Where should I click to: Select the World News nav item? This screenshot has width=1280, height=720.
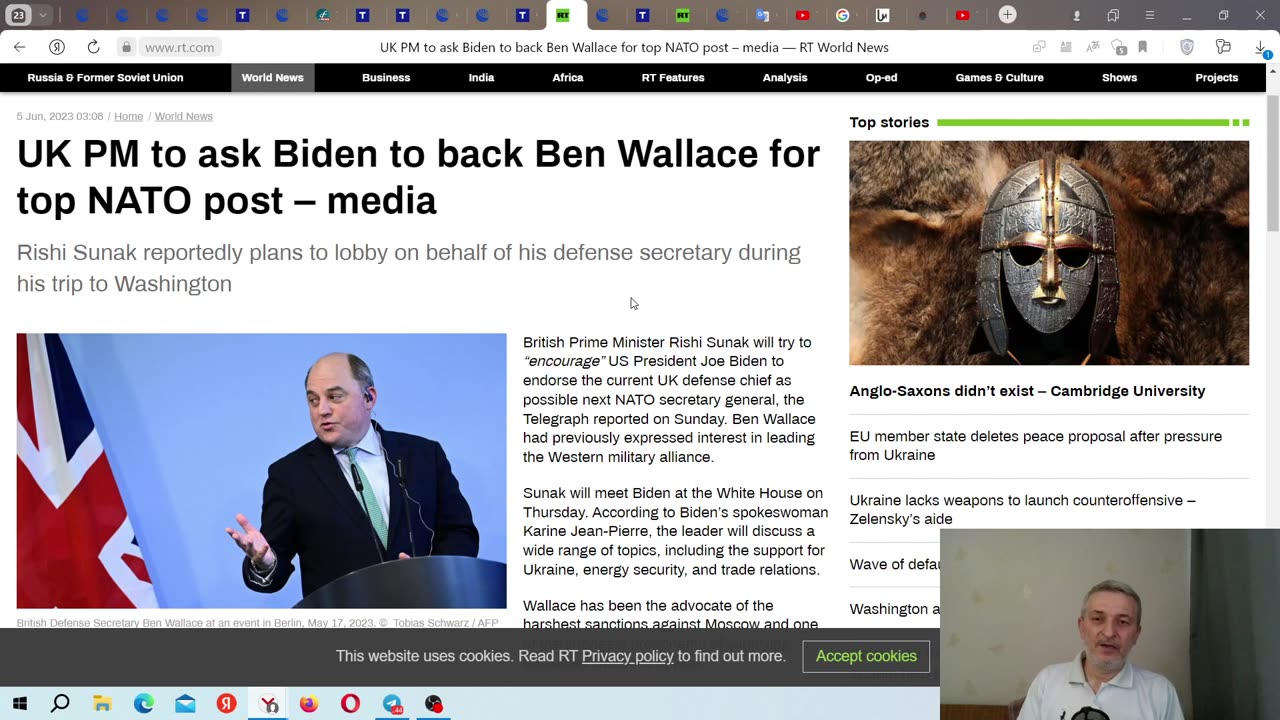[x=272, y=77]
